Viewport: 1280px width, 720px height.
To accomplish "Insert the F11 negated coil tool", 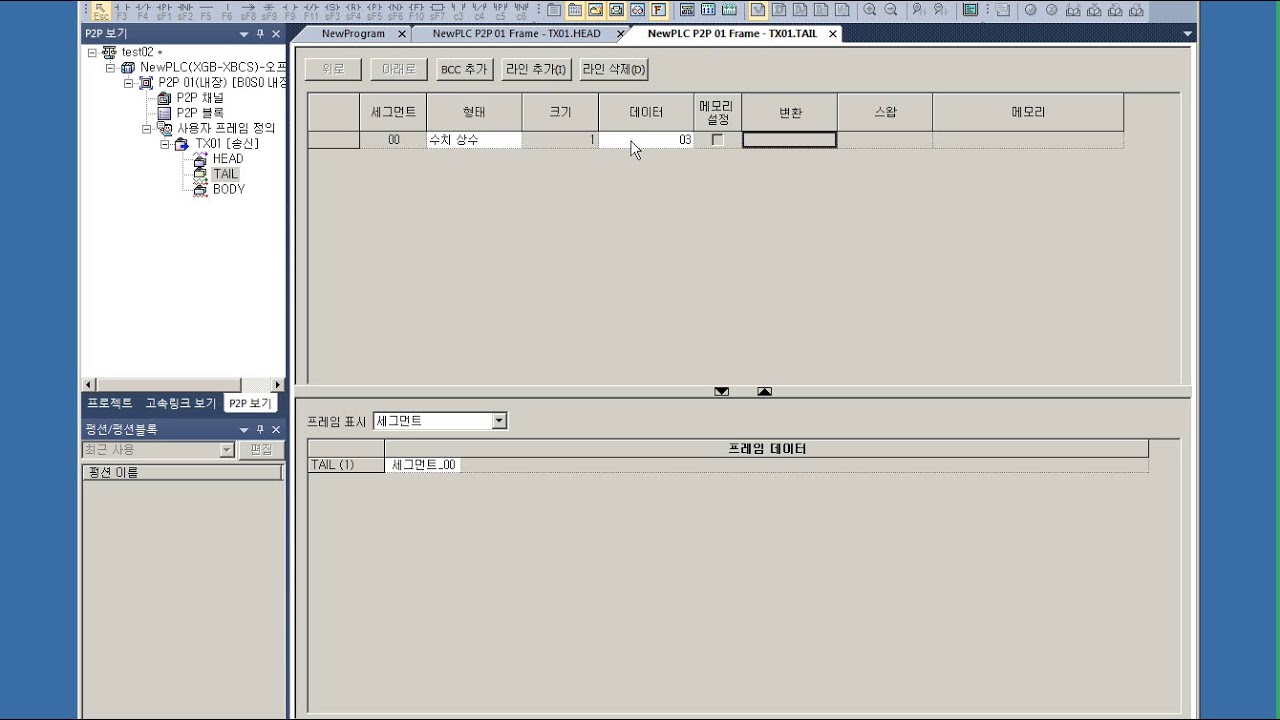I will point(311,10).
